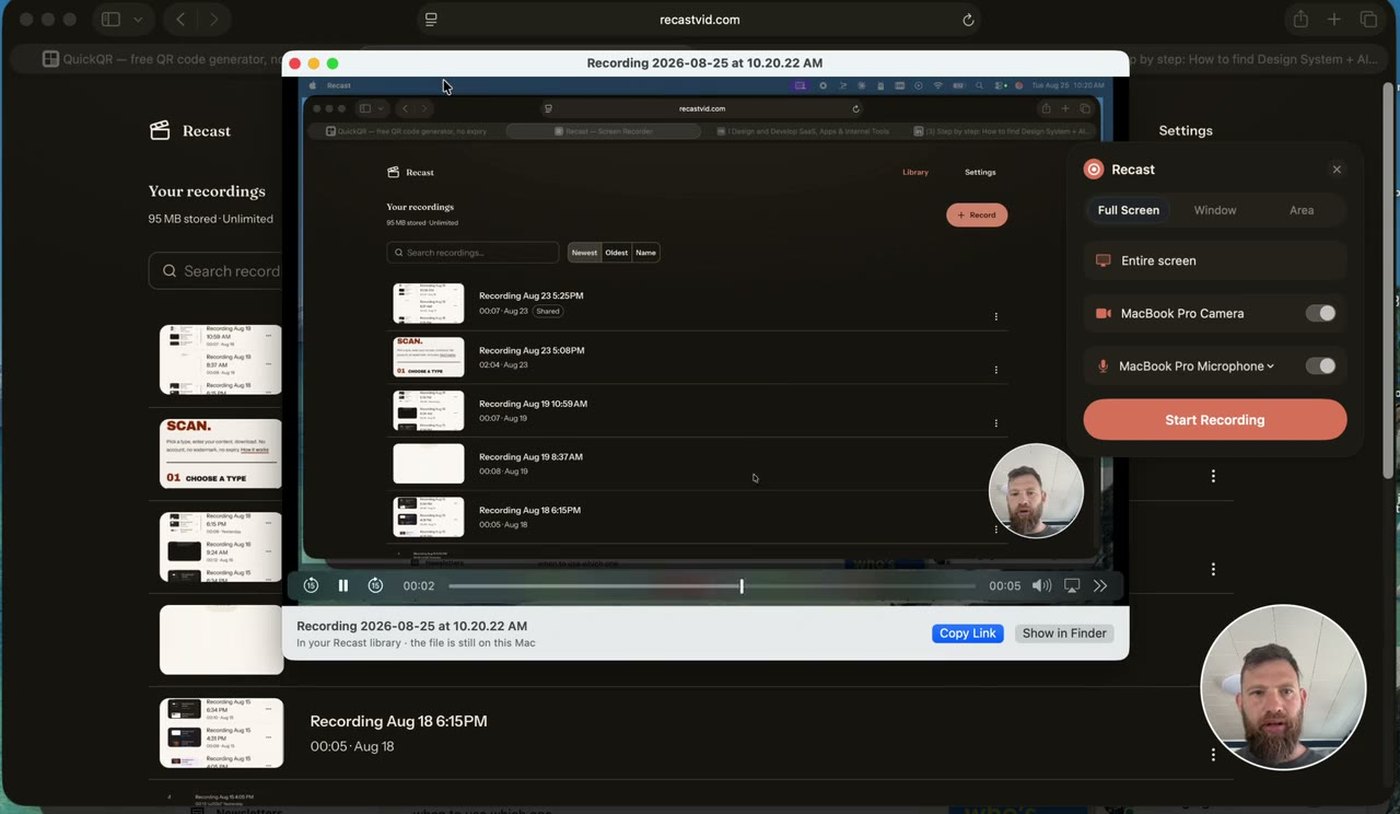The height and width of the screenshot is (814, 1400).
Task: Show the Safari sidebar
Action: pyautogui.click(x=111, y=19)
